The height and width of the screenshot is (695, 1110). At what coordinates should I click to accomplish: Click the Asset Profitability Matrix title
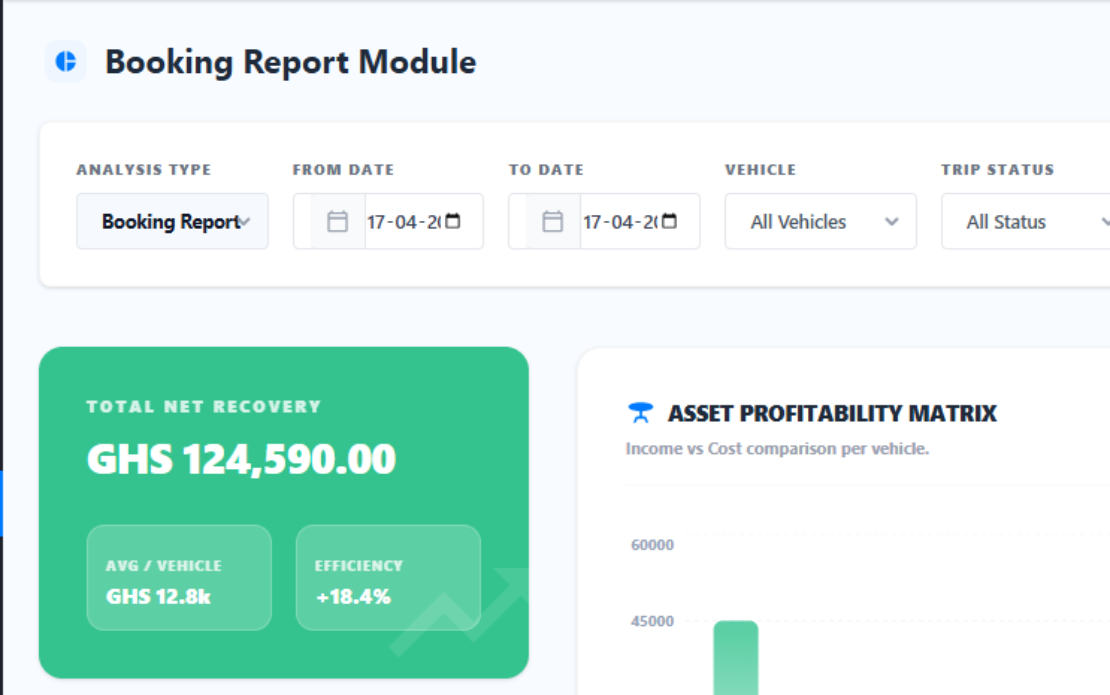(x=832, y=413)
